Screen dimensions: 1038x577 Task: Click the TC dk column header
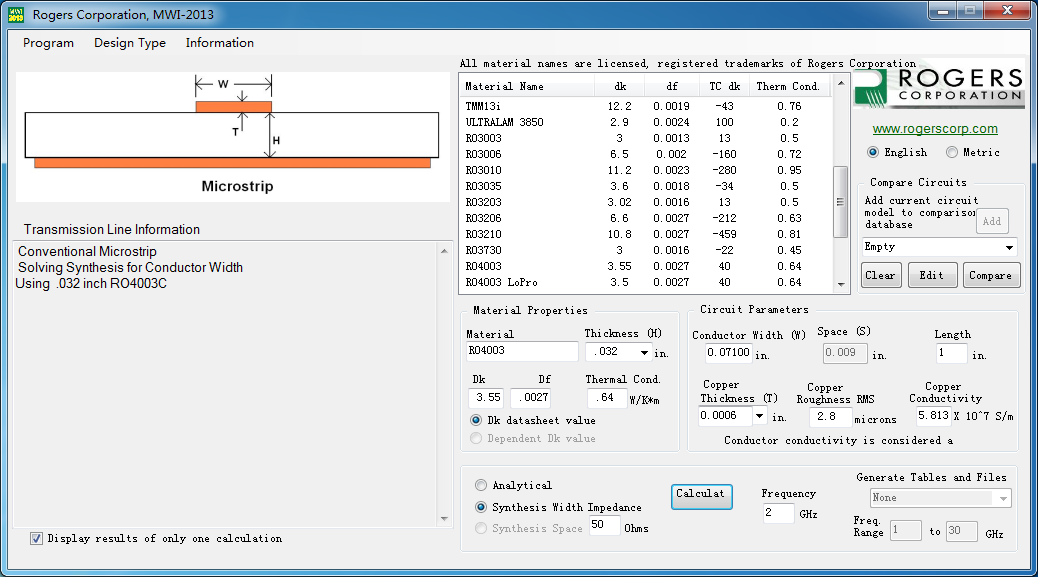[x=725, y=87]
